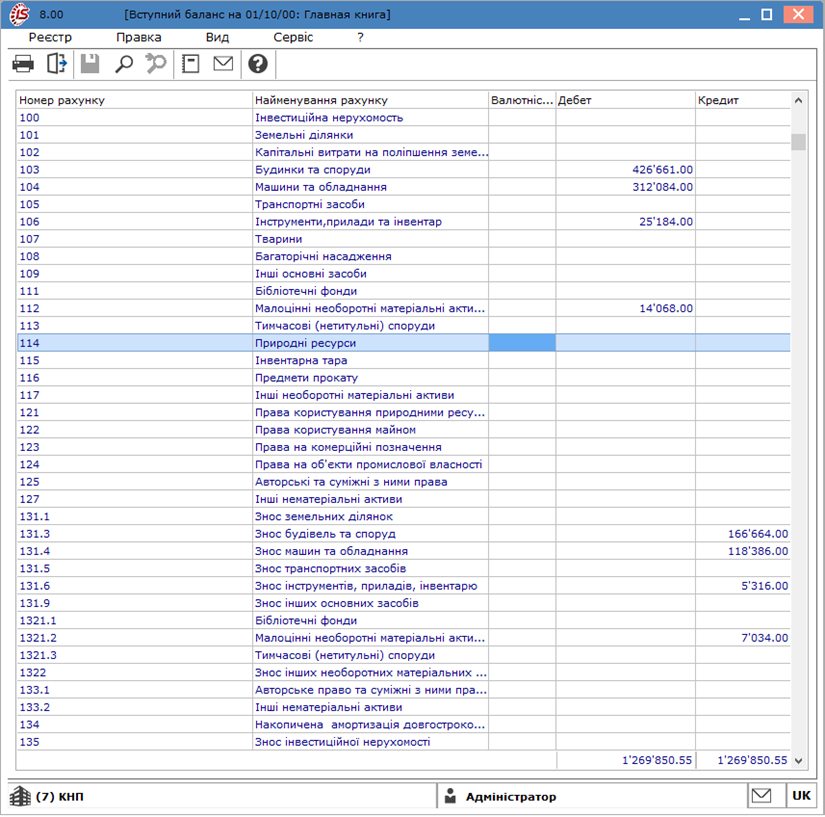Select account 115 Інвентарна тара
This screenshot has width=825, height=817.
pyautogui.click(x=404, y=360)
